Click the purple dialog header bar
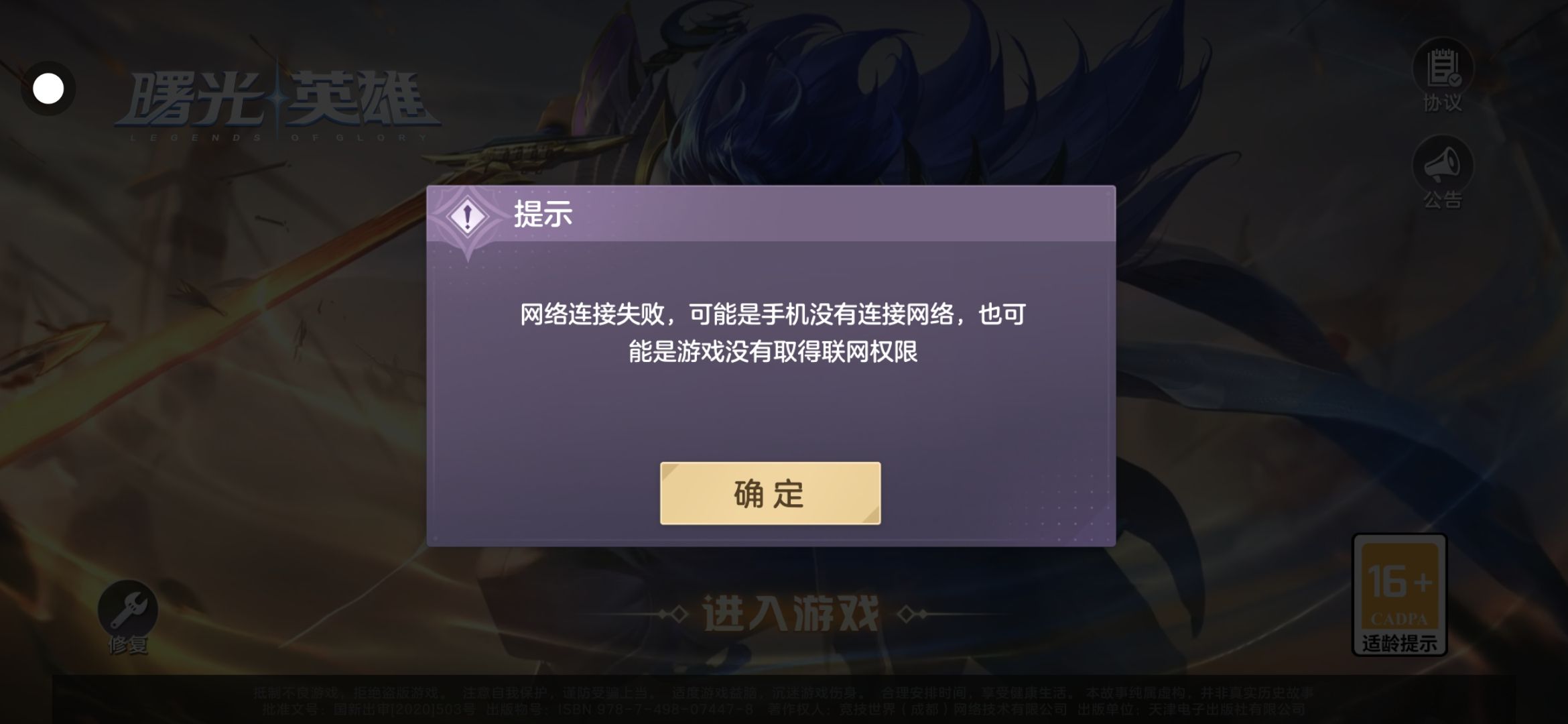1568x724 pixels. [x=771, y=214]
